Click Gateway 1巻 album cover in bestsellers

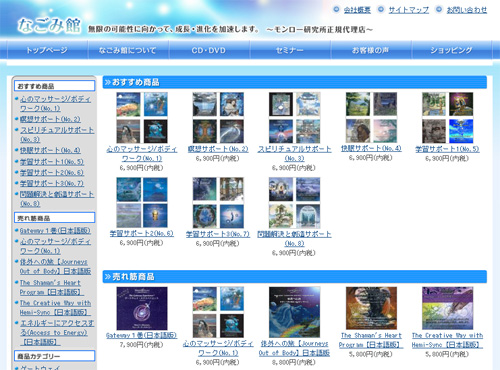[142, 308]
